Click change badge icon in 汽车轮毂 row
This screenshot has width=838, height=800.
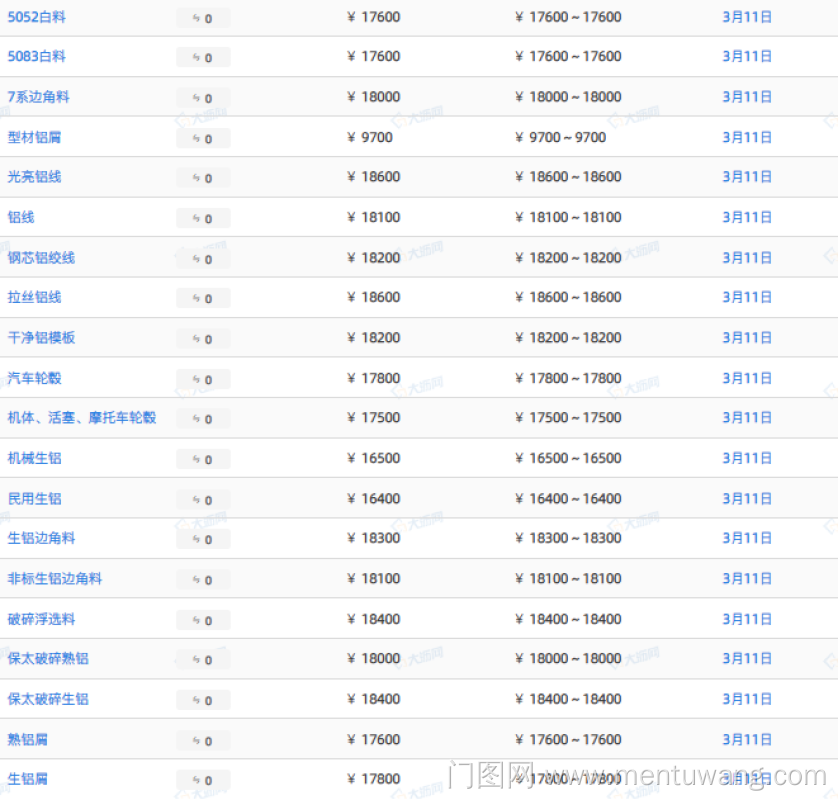tap(203, 379)
